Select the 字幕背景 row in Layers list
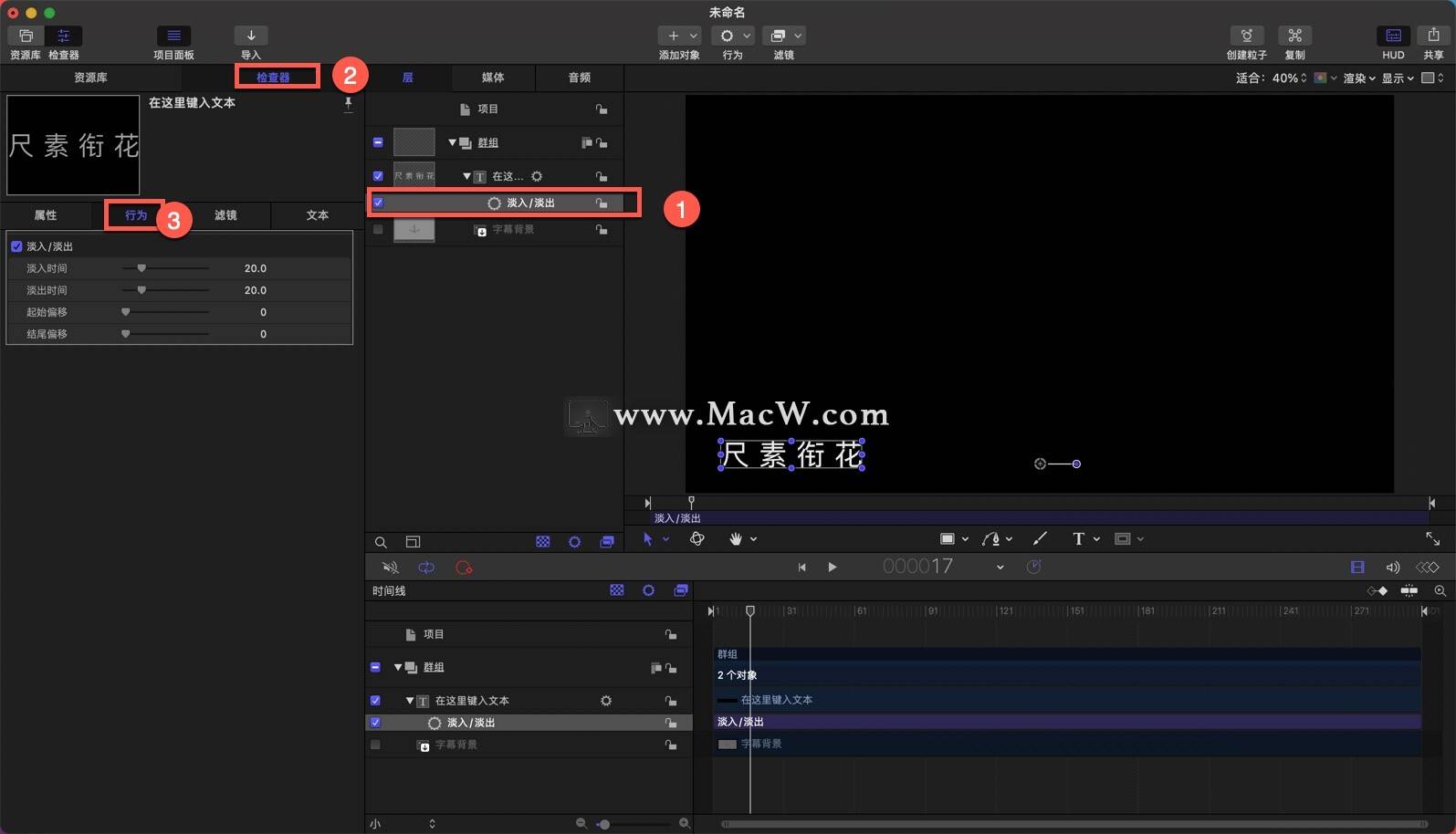This screenshot has width=1456, height=834. click(496, 229)
